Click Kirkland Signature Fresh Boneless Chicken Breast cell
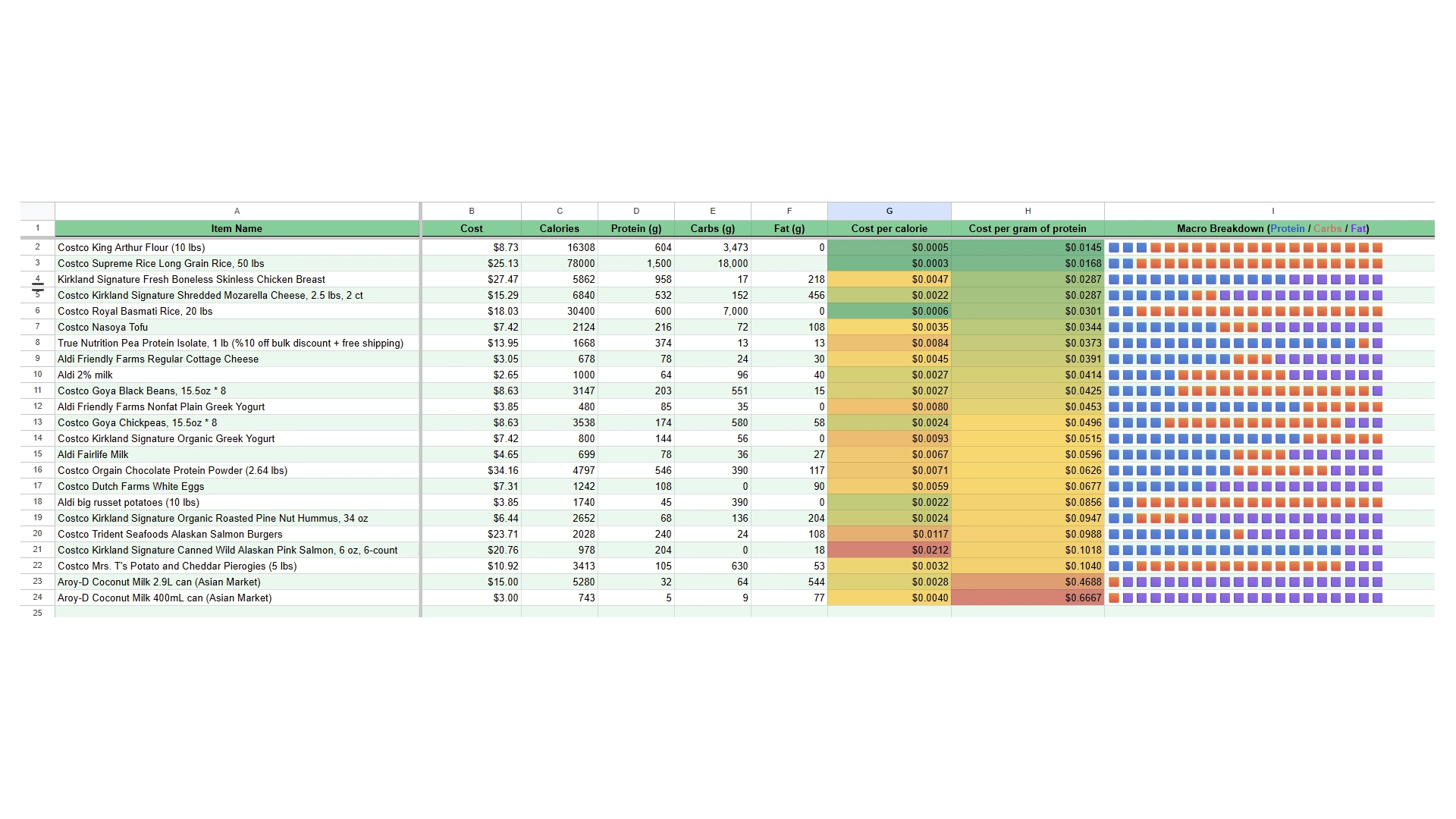Screen dimensions: 1456x819 point(237,279)
